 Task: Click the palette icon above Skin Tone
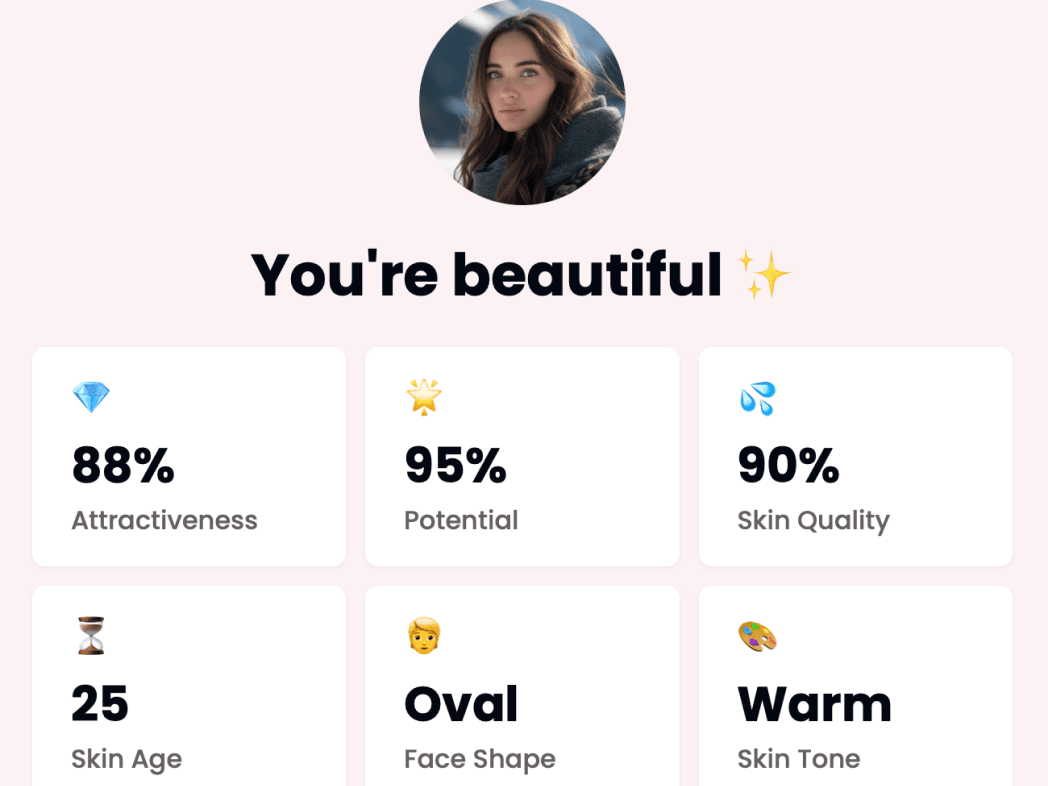[x=758, y=635]
